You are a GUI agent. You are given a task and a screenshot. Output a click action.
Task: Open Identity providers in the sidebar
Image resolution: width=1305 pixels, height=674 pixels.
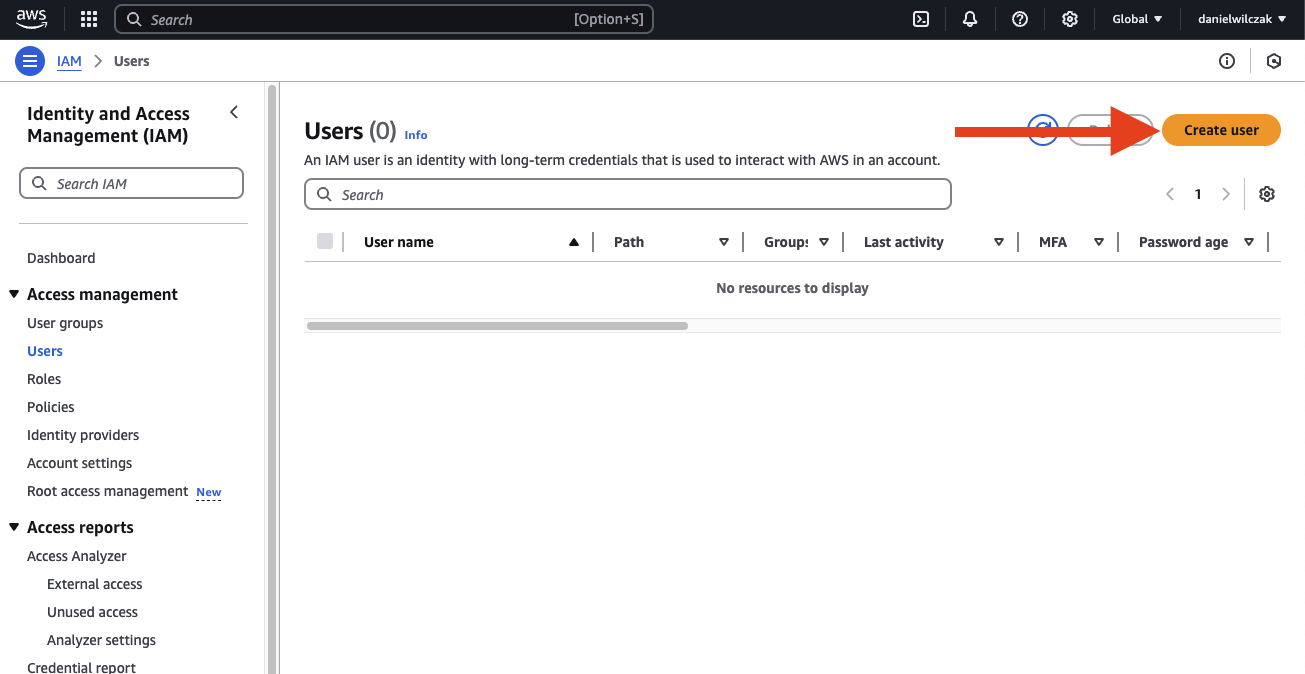tap(83, 435)
